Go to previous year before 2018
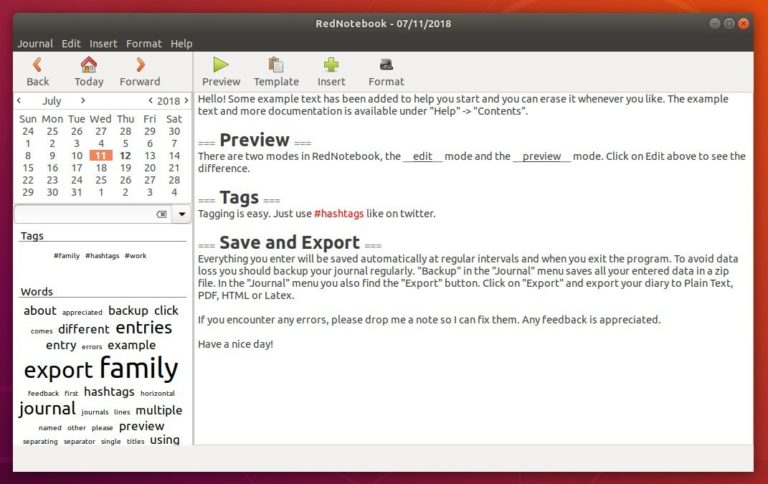 (x=150, y=100)
